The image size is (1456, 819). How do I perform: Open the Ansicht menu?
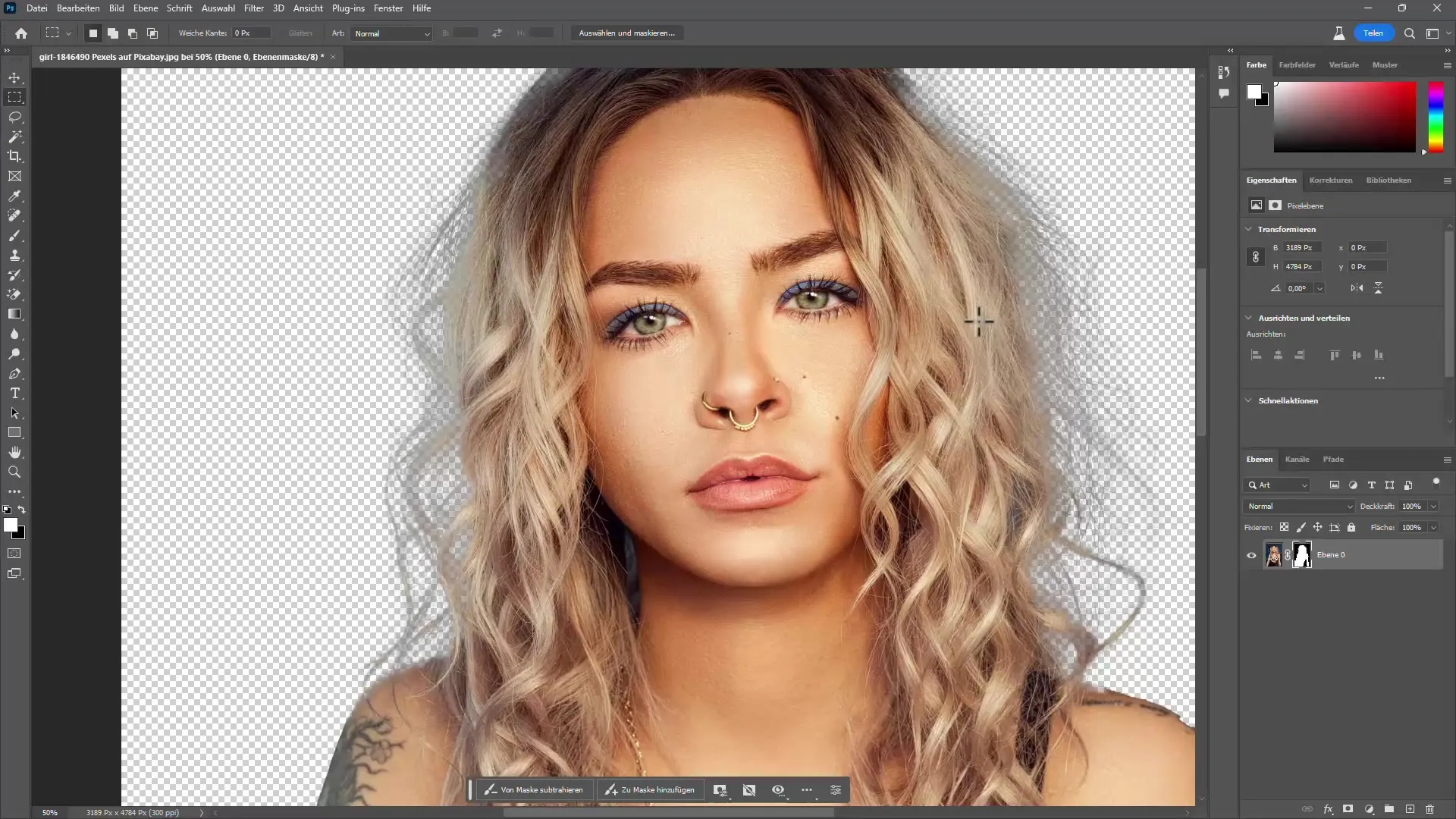[308, 8]
